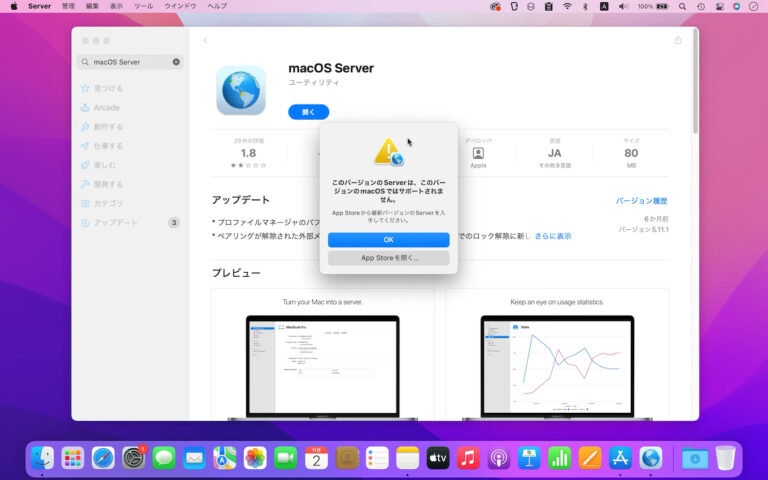Viewport: 768px width, 480px height.
Task: Clear the macOS Server search field
Action: pos(176,62)
